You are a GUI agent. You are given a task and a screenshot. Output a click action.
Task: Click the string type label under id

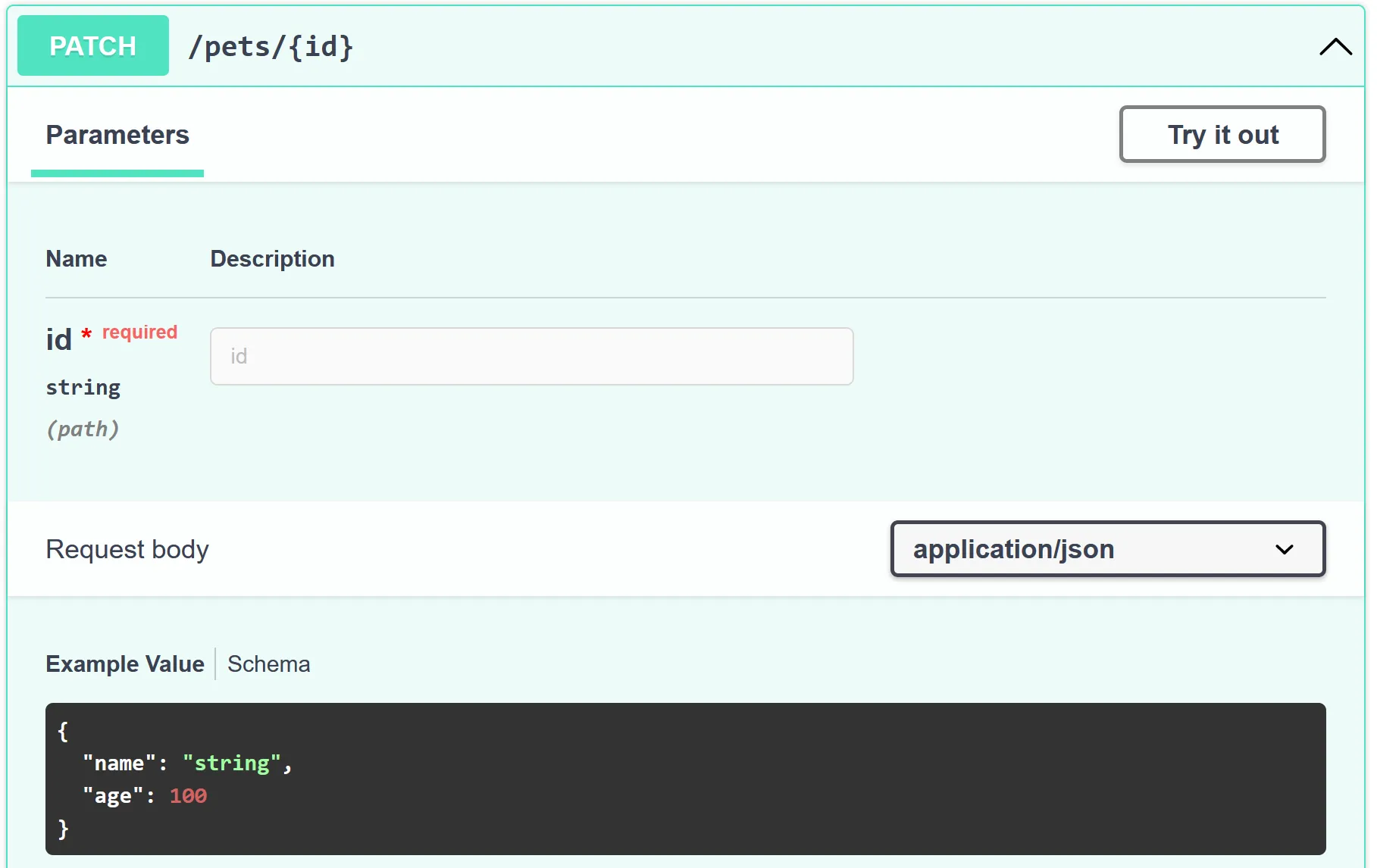[x=83, y=388]
